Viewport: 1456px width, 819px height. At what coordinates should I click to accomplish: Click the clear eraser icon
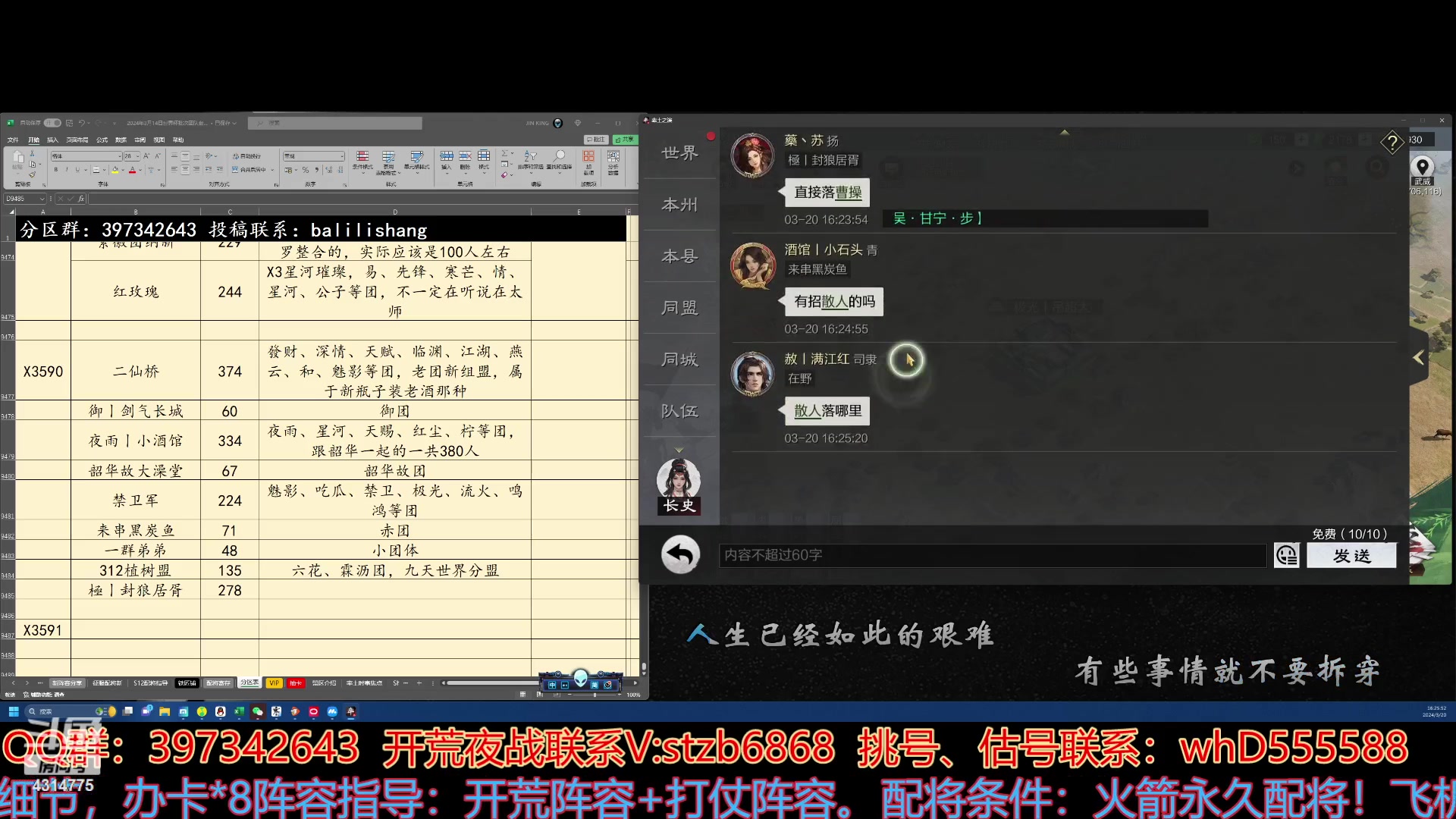coord(504,175)
